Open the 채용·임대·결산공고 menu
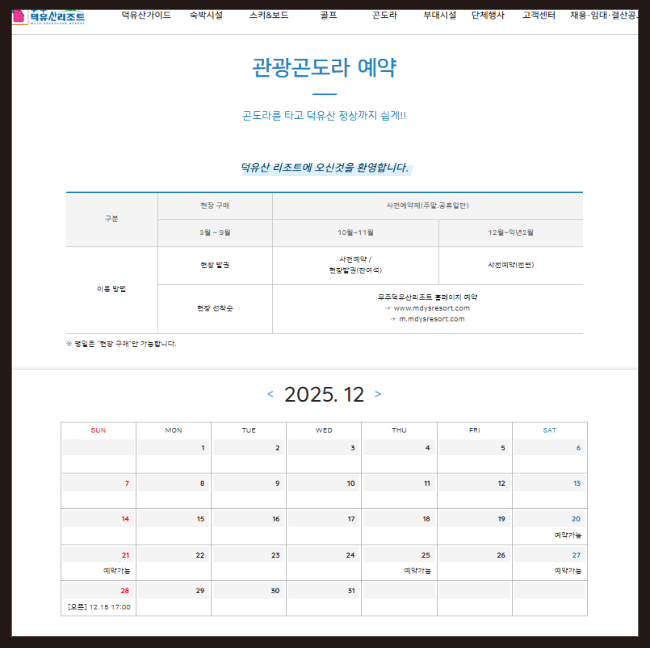 (x=604, y=15)
